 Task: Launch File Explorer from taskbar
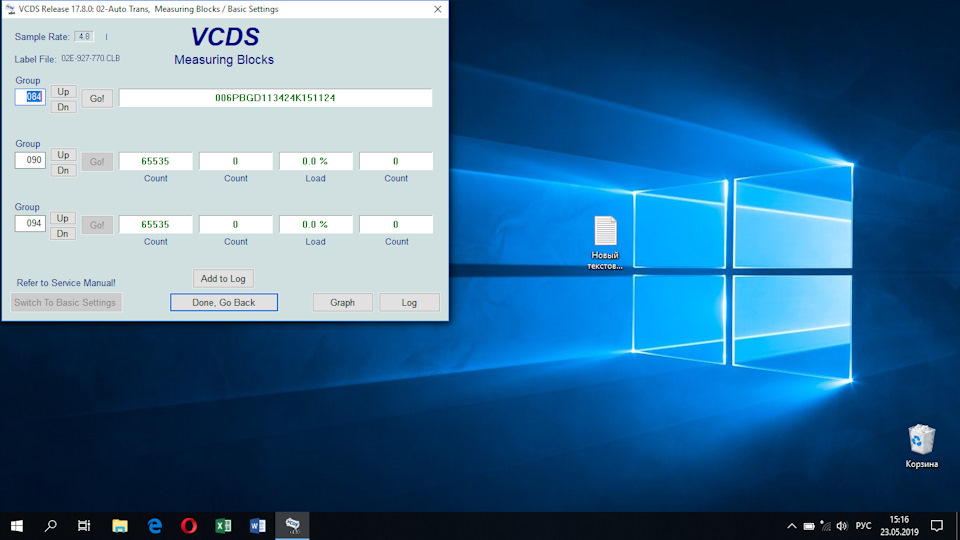click(x=120, y=525)
